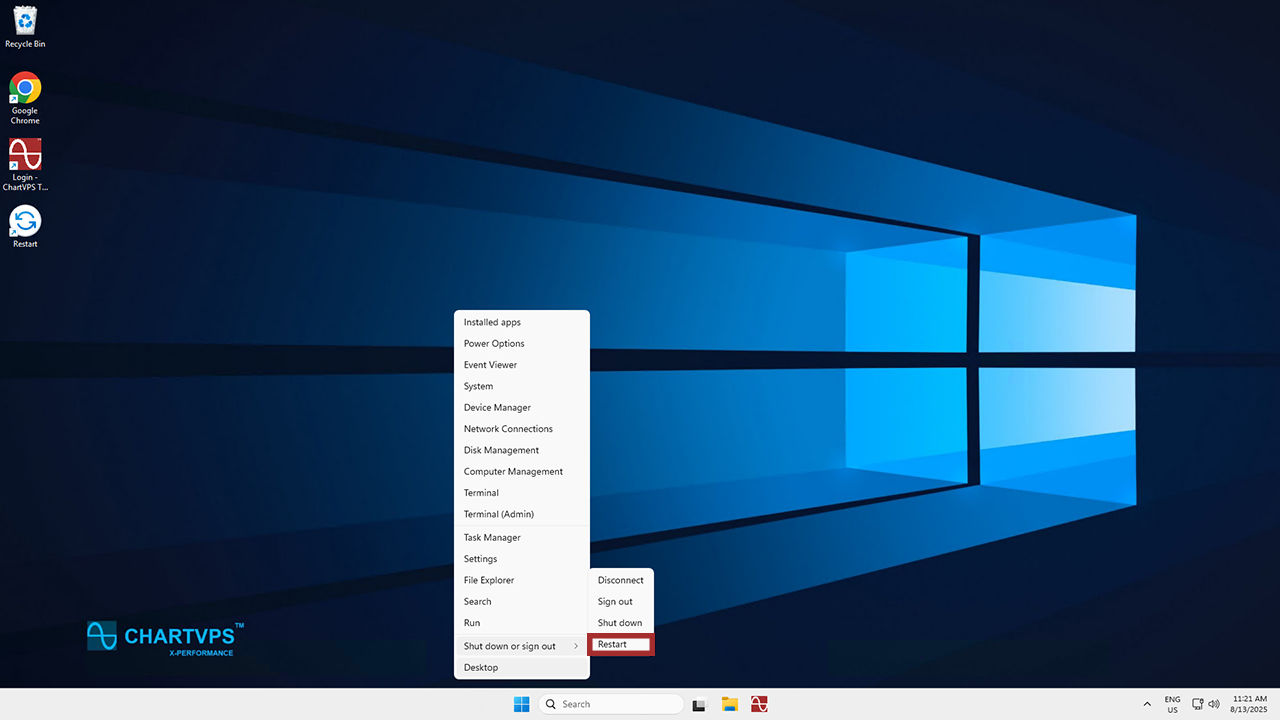Open File Explorer from the taskbar
The image size is (1280, 720).
pos(730,704)
